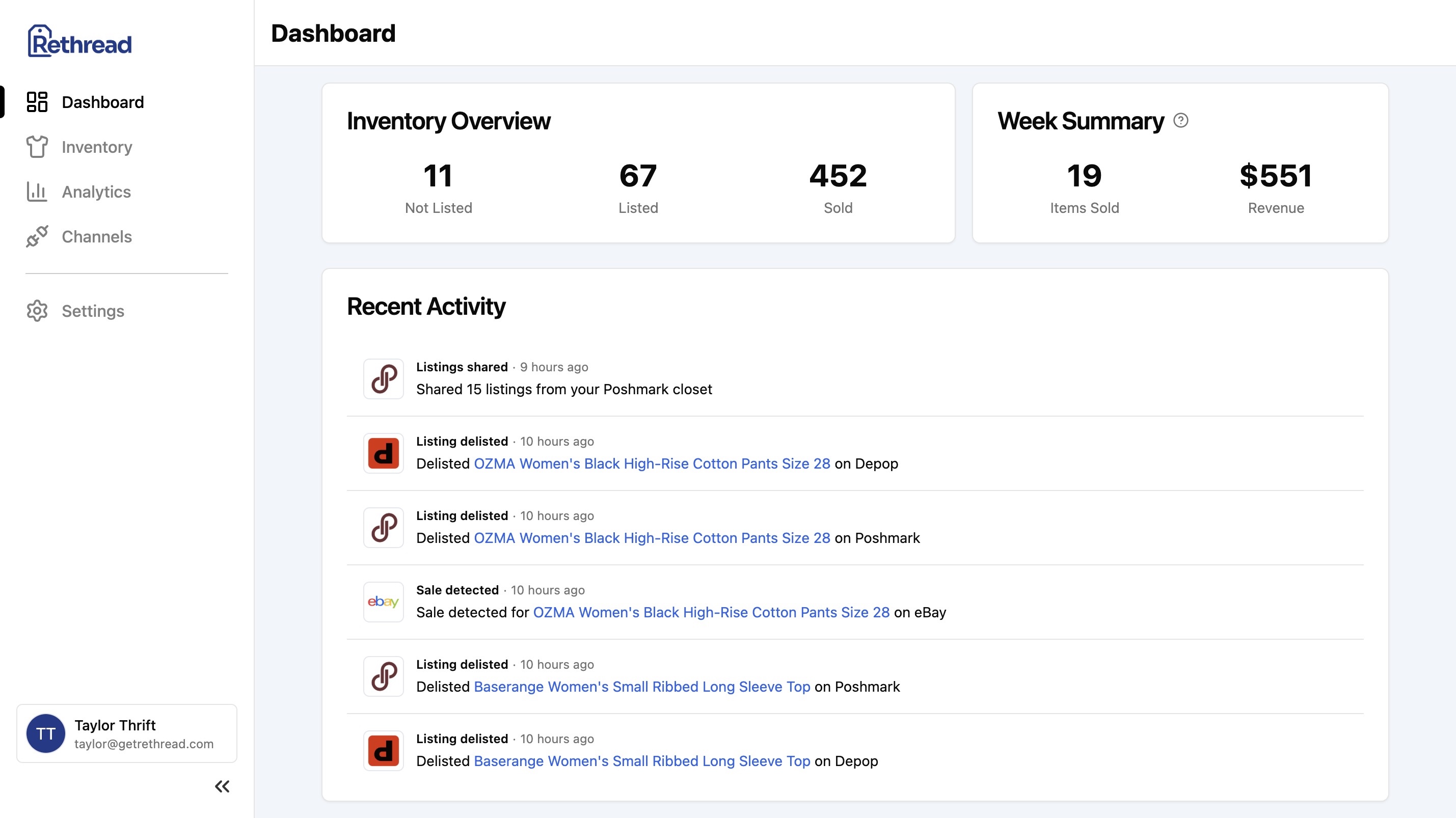Open the OZMA pants link in eBay sale entry
1456x818 pixels.
point(712,612)
